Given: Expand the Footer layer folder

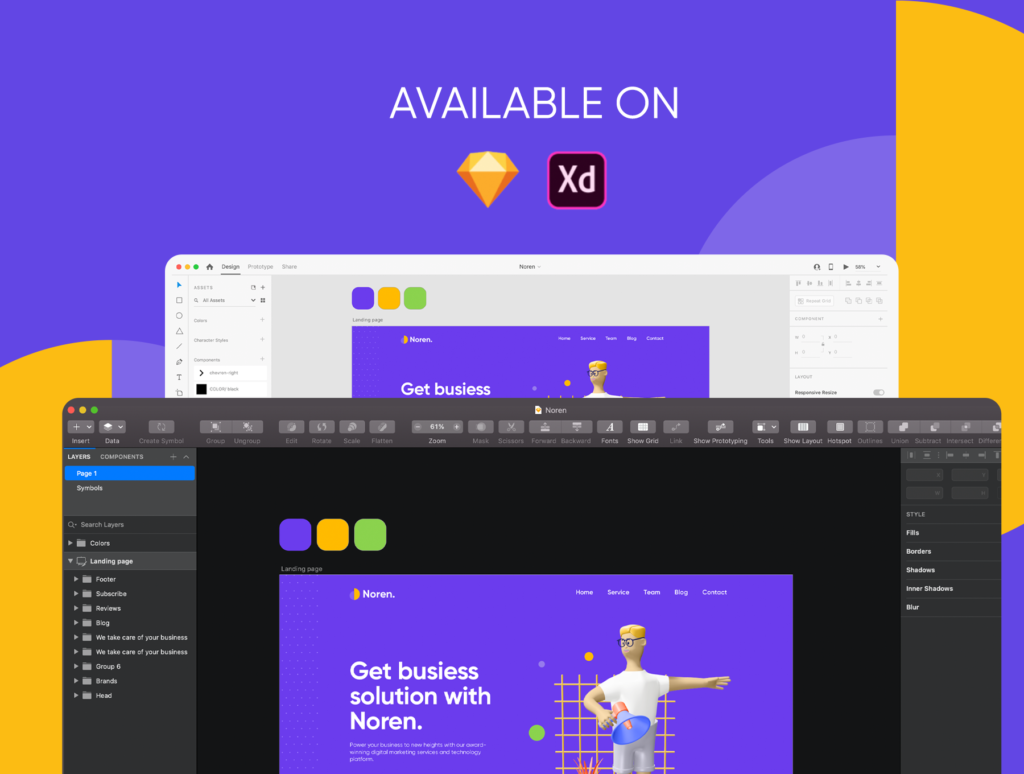Looking at the screenshot, I should [76, 579].
